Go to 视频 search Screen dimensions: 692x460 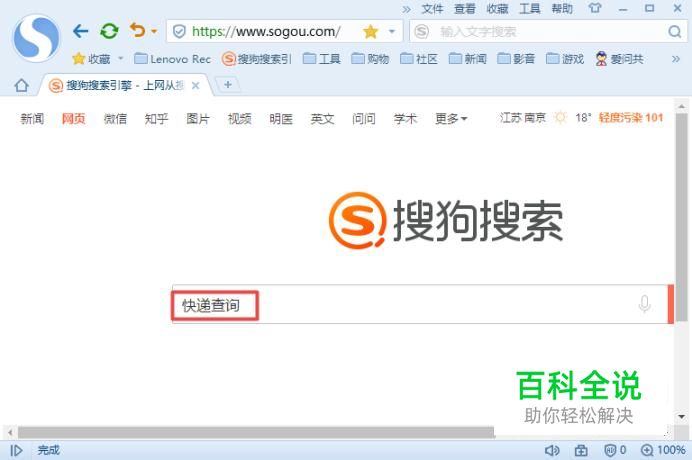[x=240, y=118]
